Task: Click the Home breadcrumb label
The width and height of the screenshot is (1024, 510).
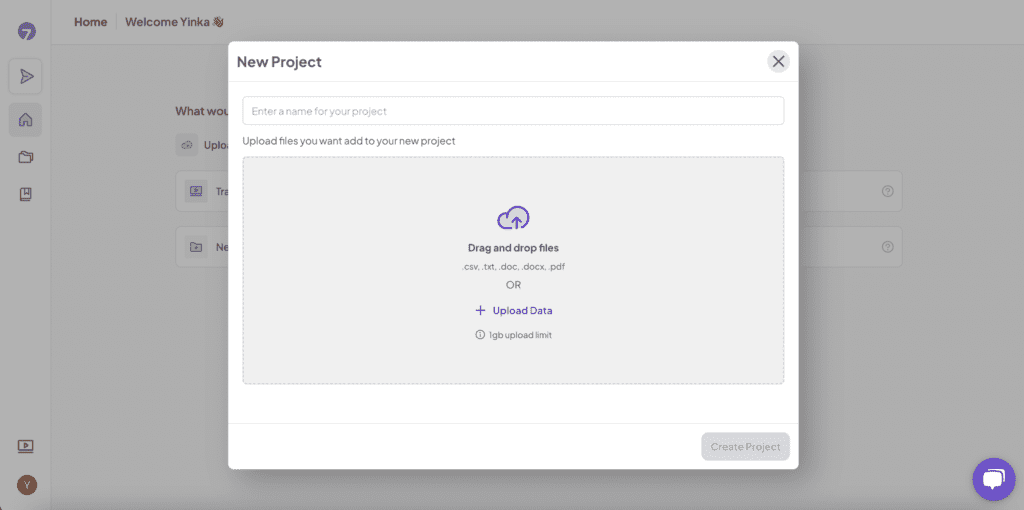Action: point(91,22)
